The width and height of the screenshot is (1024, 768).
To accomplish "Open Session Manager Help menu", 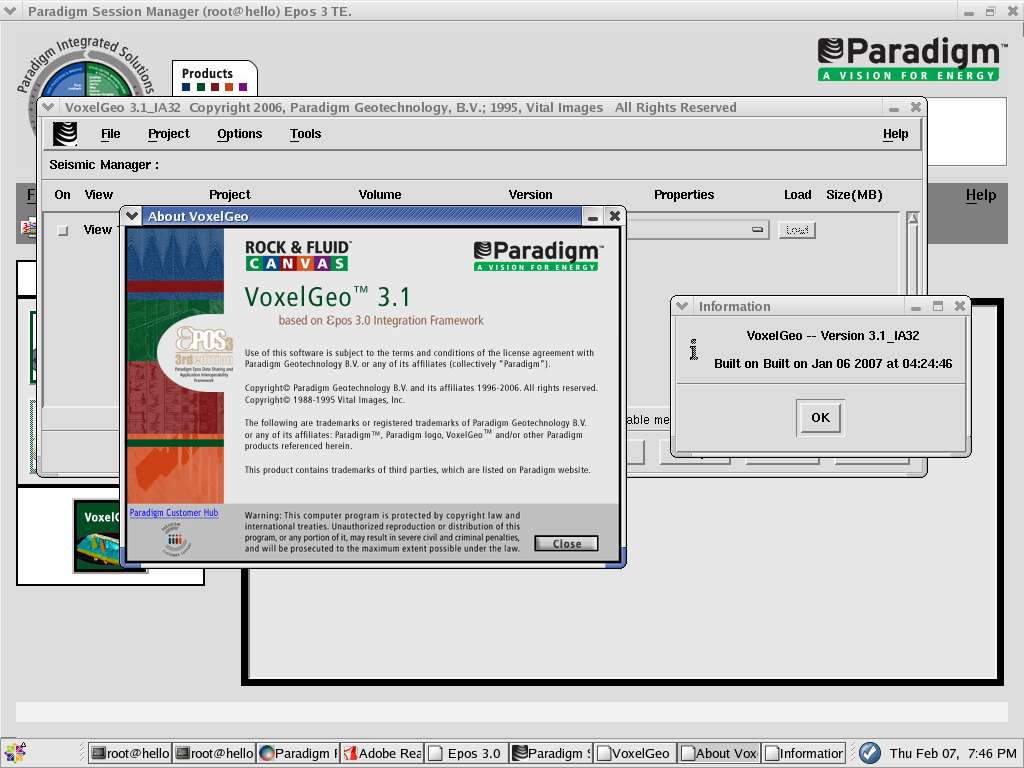I will coord(981,195).
